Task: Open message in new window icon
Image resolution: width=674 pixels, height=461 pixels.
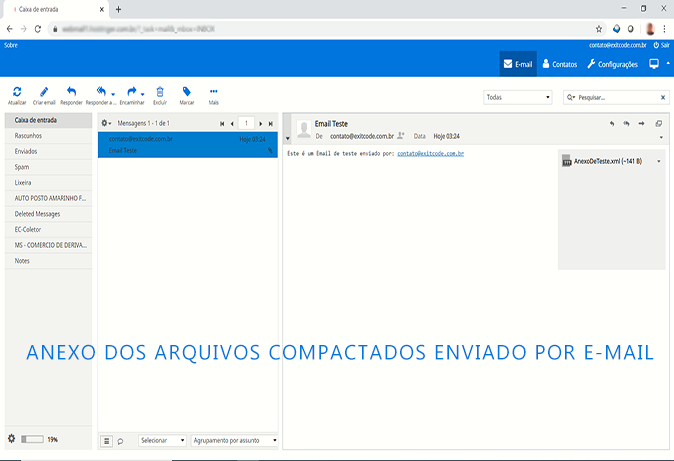Action: click(x=659, y=124)
